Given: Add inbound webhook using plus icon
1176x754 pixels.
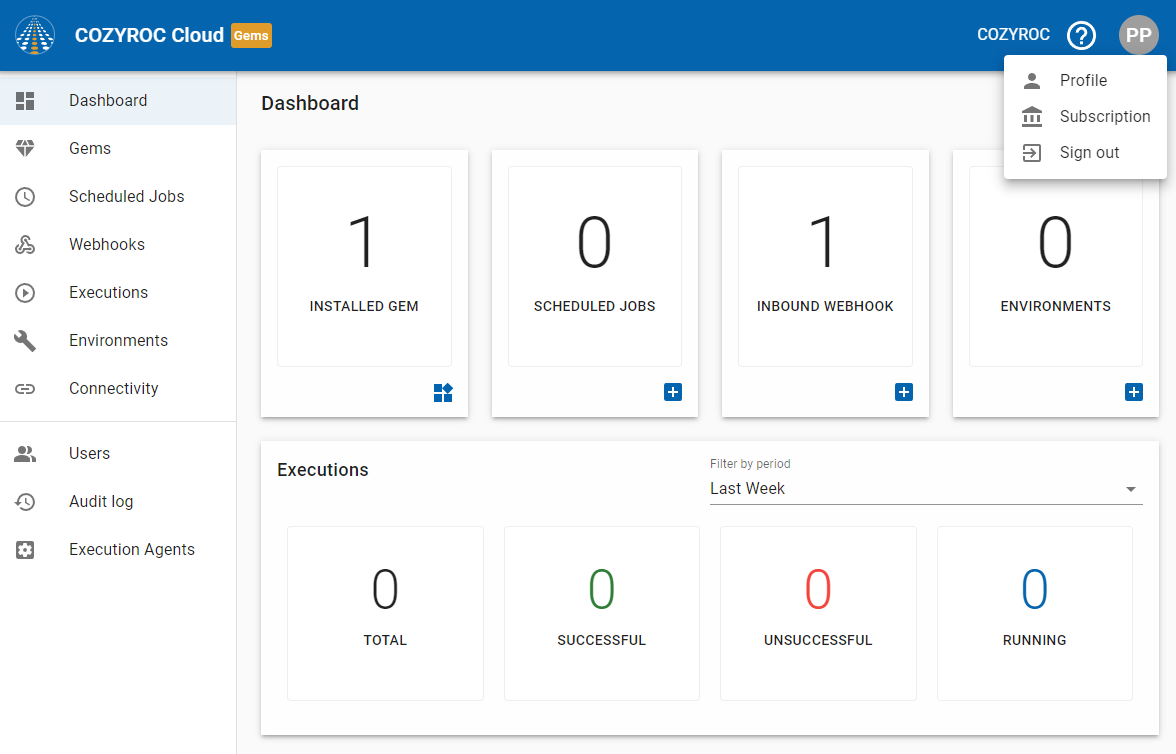Looking at the screenshot, I should pos(904,392).
